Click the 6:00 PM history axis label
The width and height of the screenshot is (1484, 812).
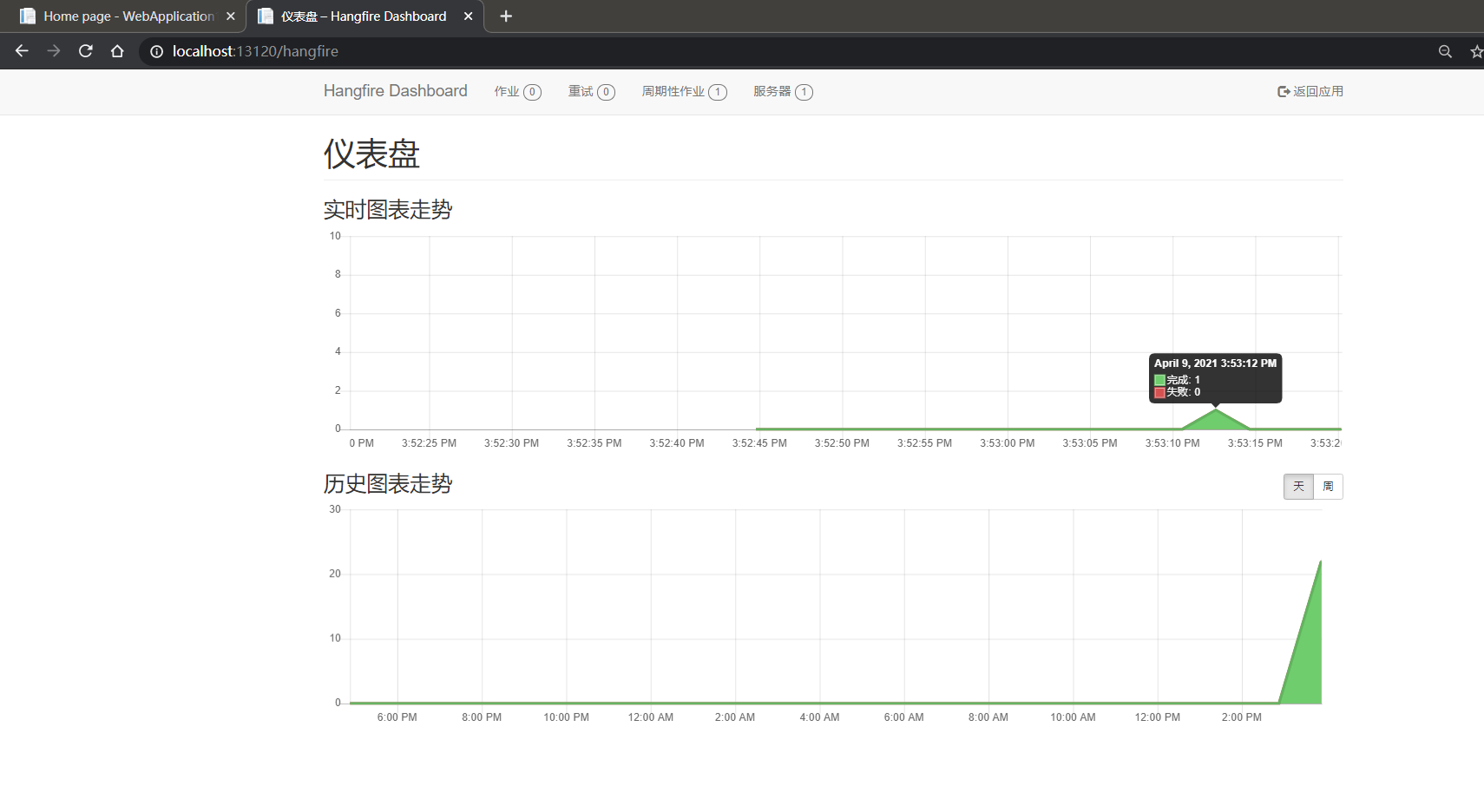point(397,717)
